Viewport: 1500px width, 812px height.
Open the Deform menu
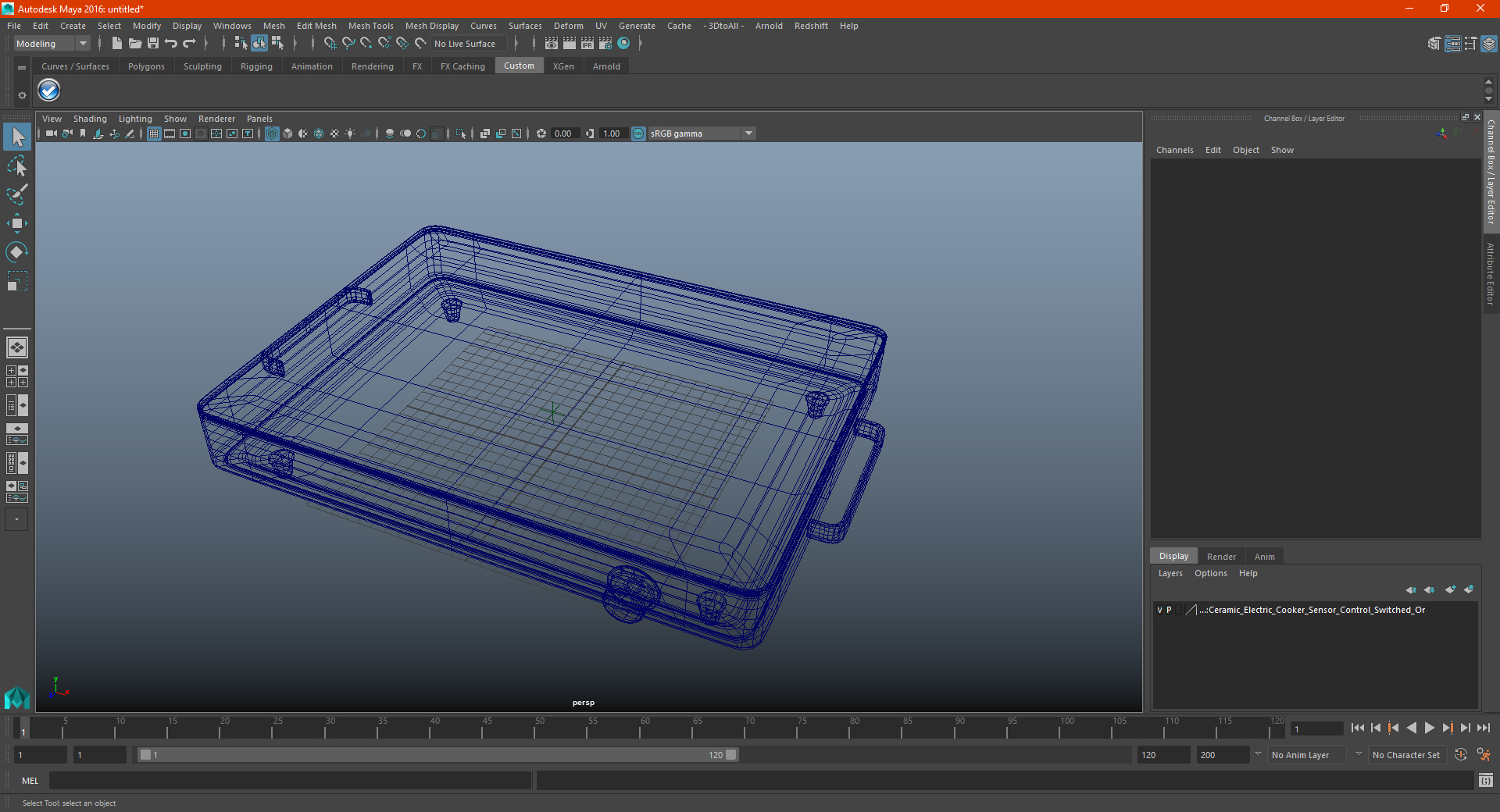(569, 26)
